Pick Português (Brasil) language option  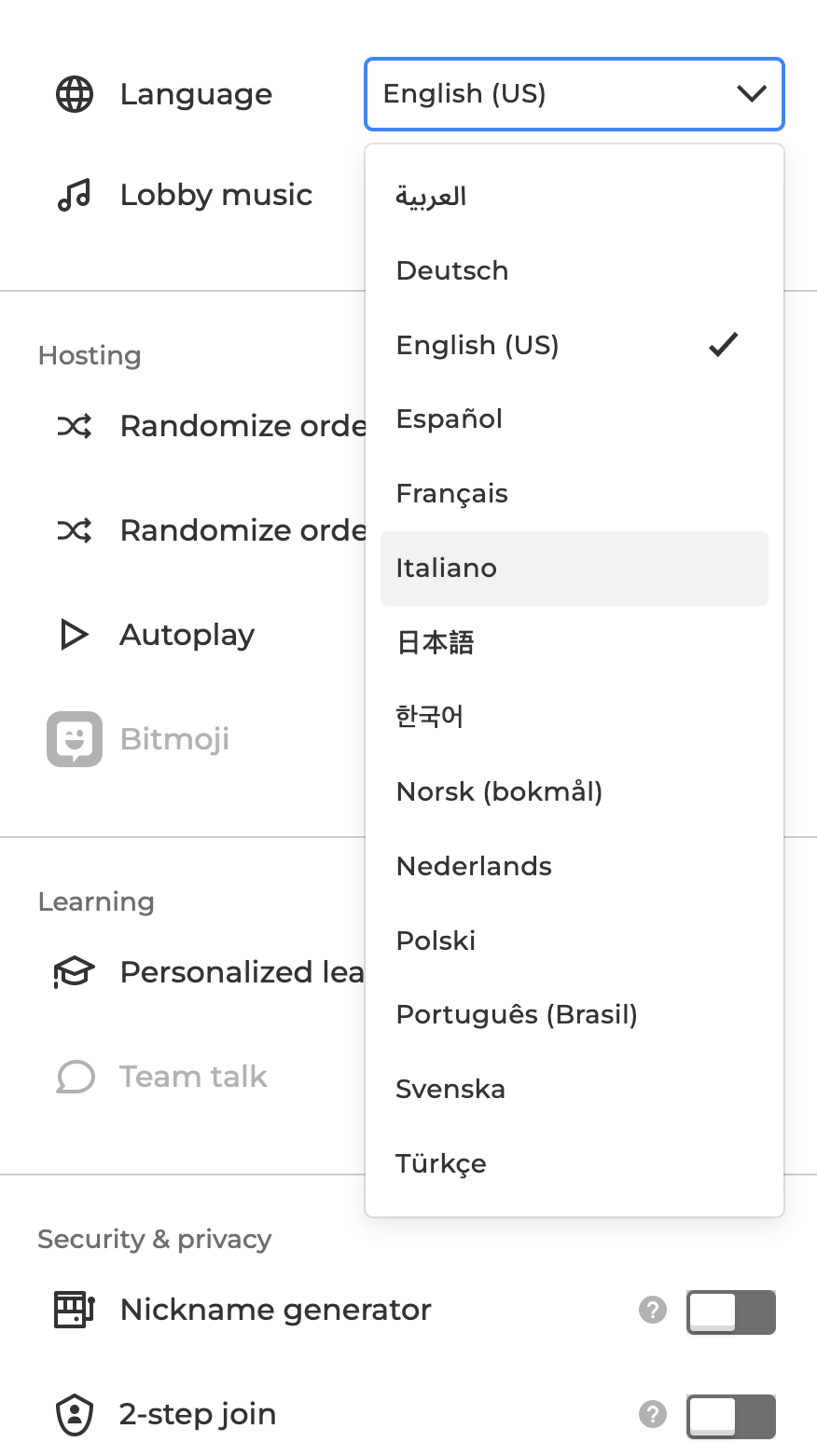[517, 1014]
